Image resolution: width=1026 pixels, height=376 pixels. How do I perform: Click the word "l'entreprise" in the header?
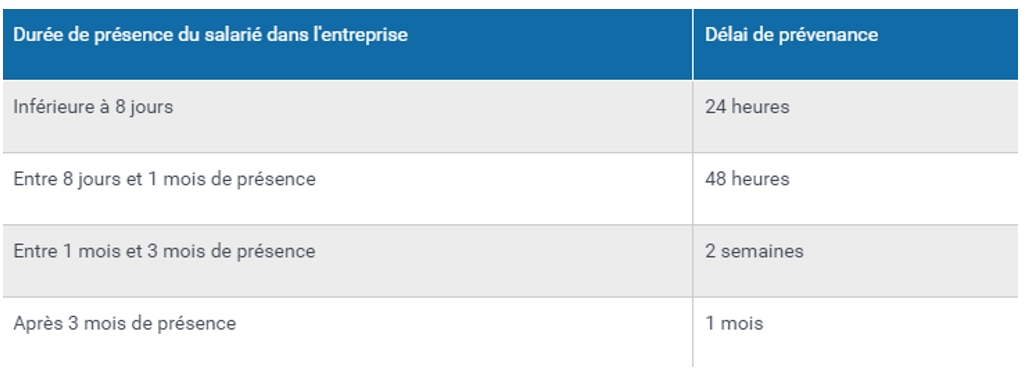pos(361,35)
